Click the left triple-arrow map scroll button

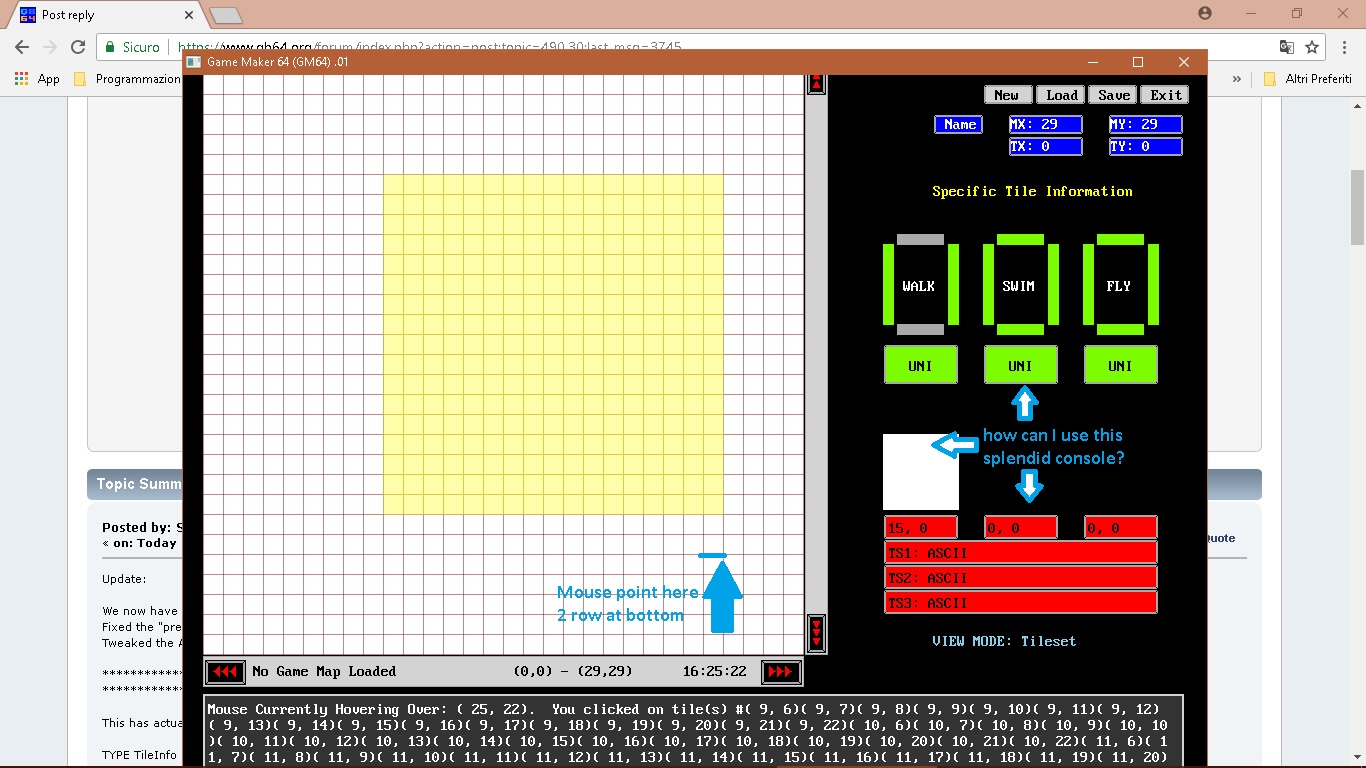[225, 672]
